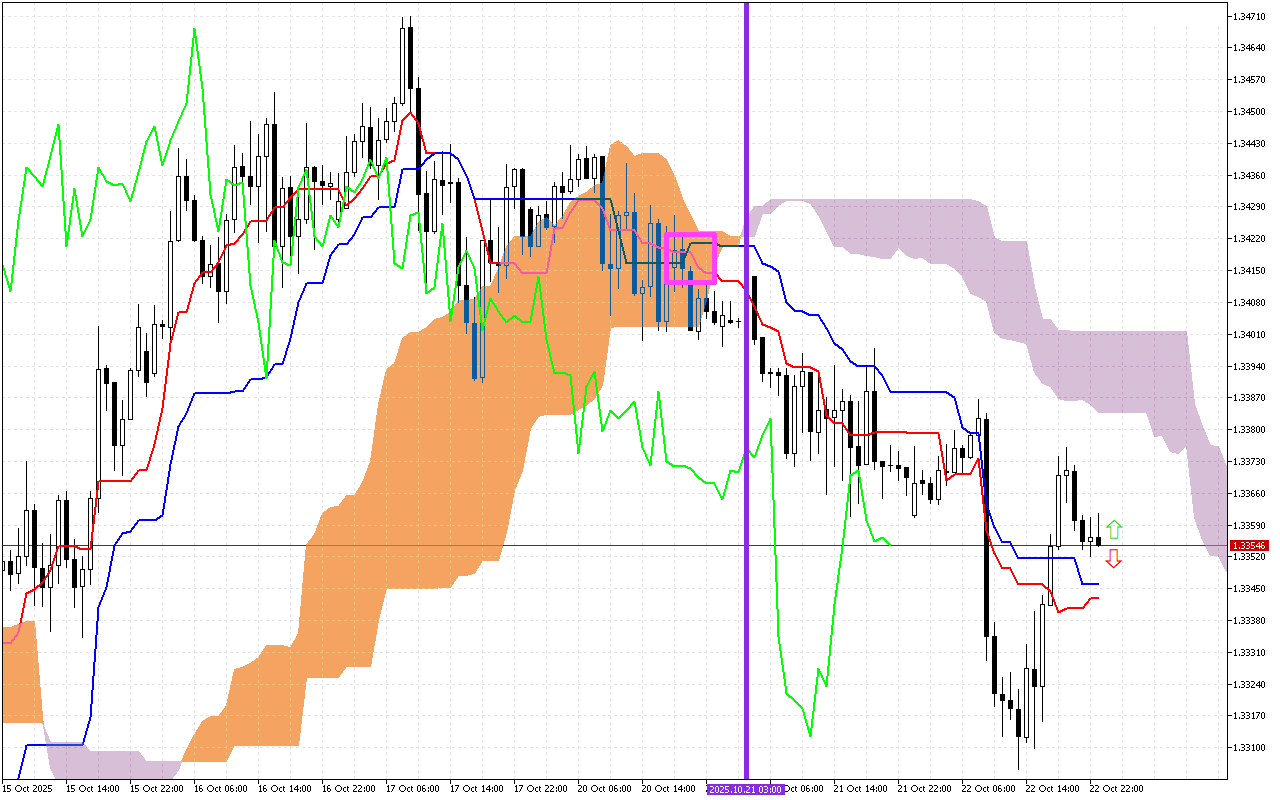Click the 1.33100 price axis label

click(1250, 745)
